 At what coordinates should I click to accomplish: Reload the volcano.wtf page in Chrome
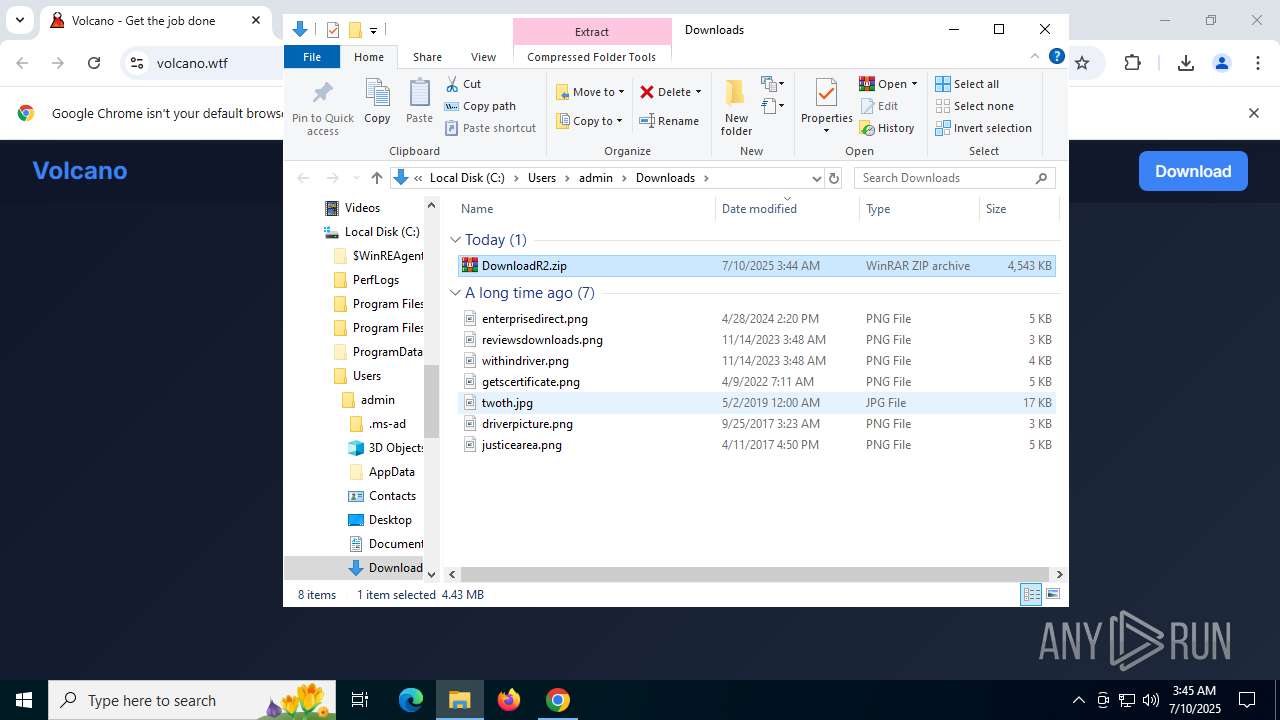pyautogui.click(x=94, y=63)
